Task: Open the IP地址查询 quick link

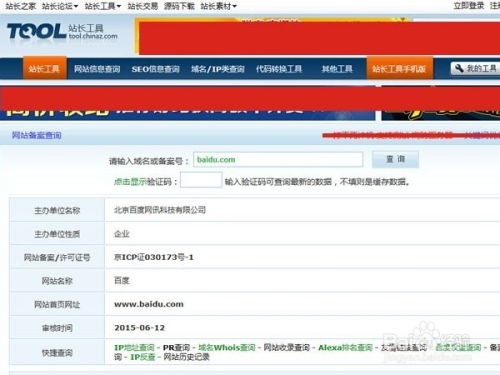Action: pos(134,348)
